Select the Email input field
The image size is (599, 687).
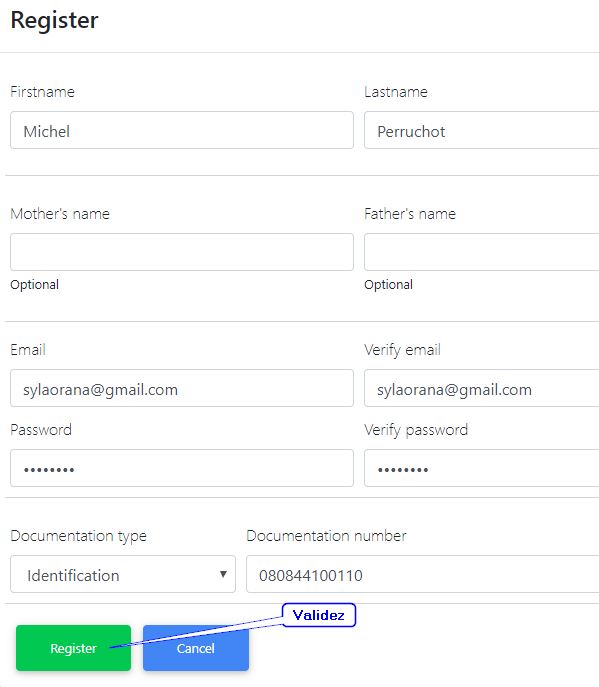182,388
